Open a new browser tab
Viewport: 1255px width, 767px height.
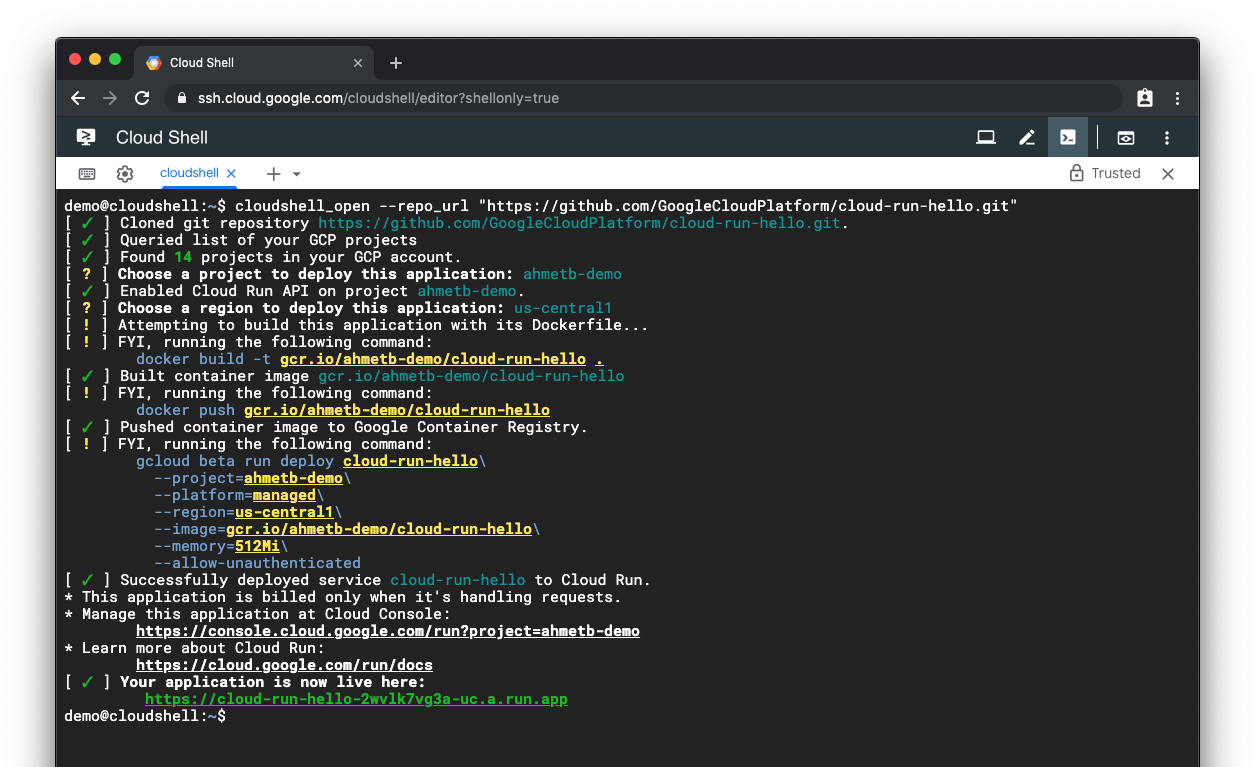click(x=396, y=63)
